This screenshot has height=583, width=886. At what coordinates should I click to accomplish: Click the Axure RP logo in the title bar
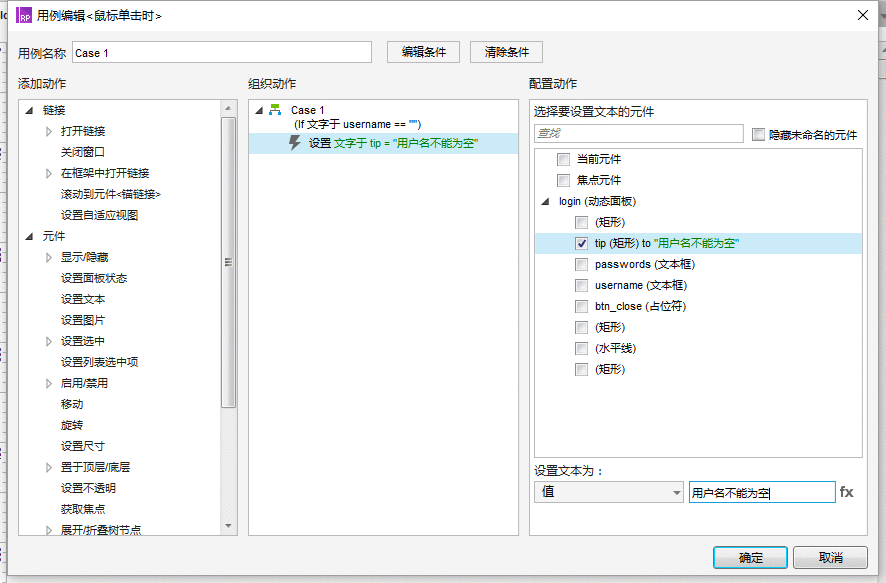click(24, 15)
